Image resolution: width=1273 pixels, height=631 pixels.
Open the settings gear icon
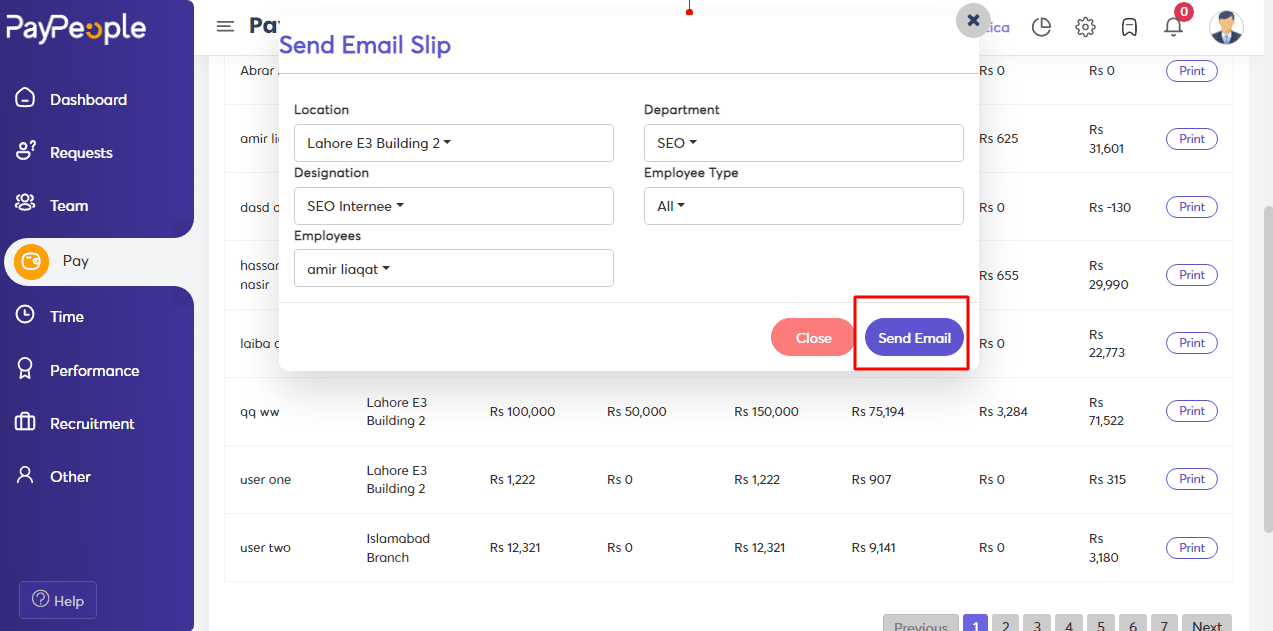coord(1085,27)
